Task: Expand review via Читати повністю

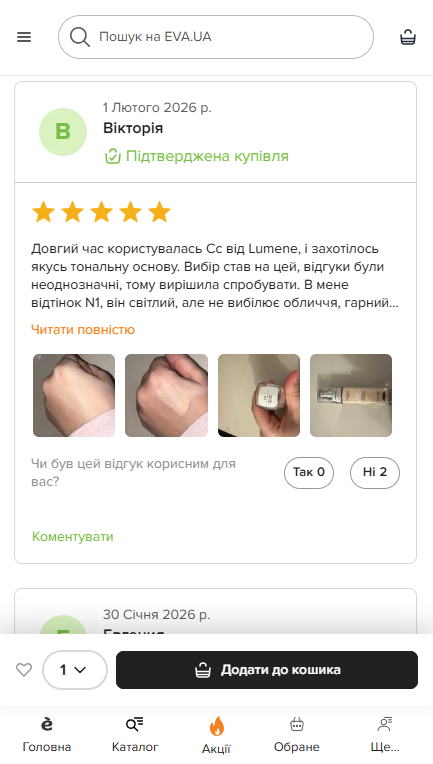Action: [x=83, y=330]
